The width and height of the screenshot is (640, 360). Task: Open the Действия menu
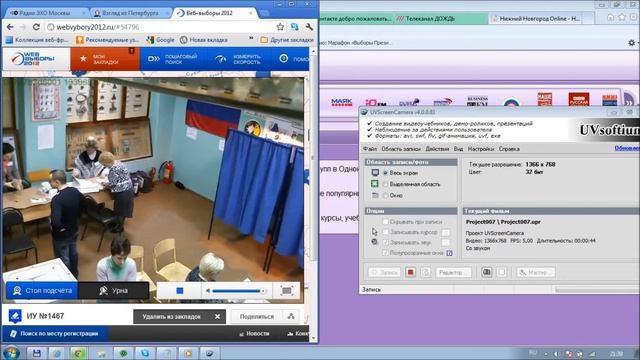click(437, 149)
